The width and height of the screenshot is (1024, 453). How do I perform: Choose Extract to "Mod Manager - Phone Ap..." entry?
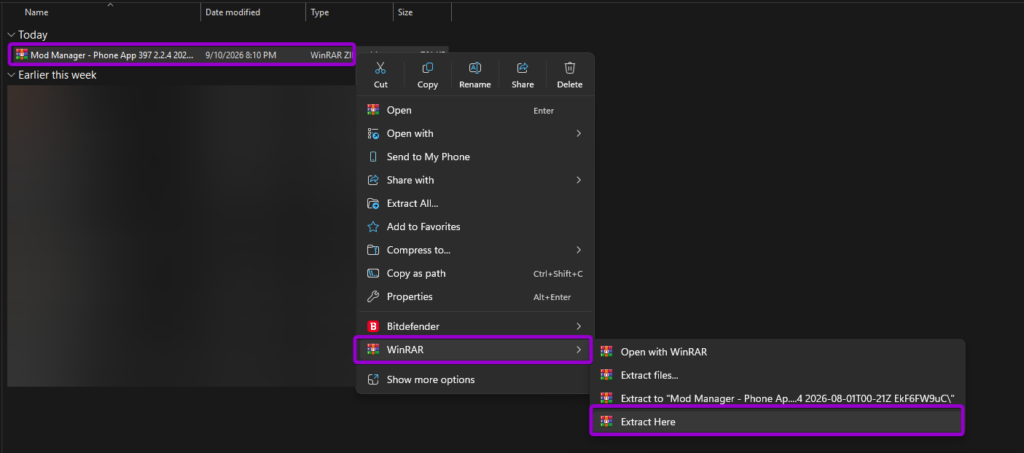pos(777,398)
